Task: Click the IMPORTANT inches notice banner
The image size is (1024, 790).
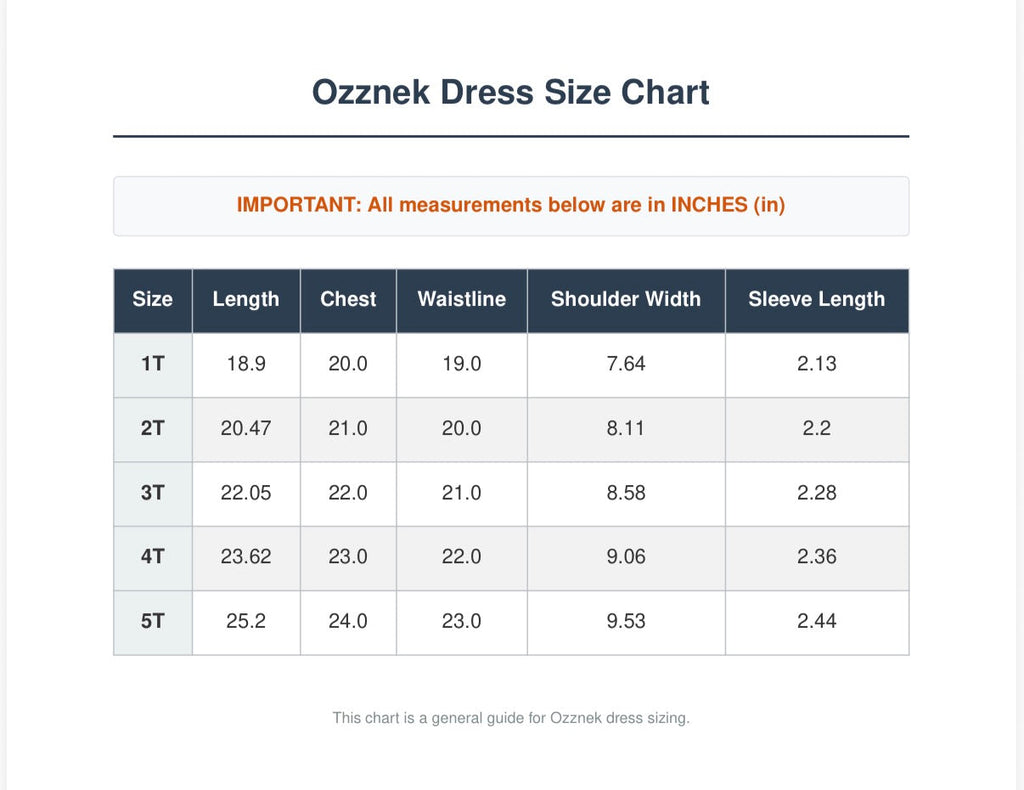Action: (511, 206)
